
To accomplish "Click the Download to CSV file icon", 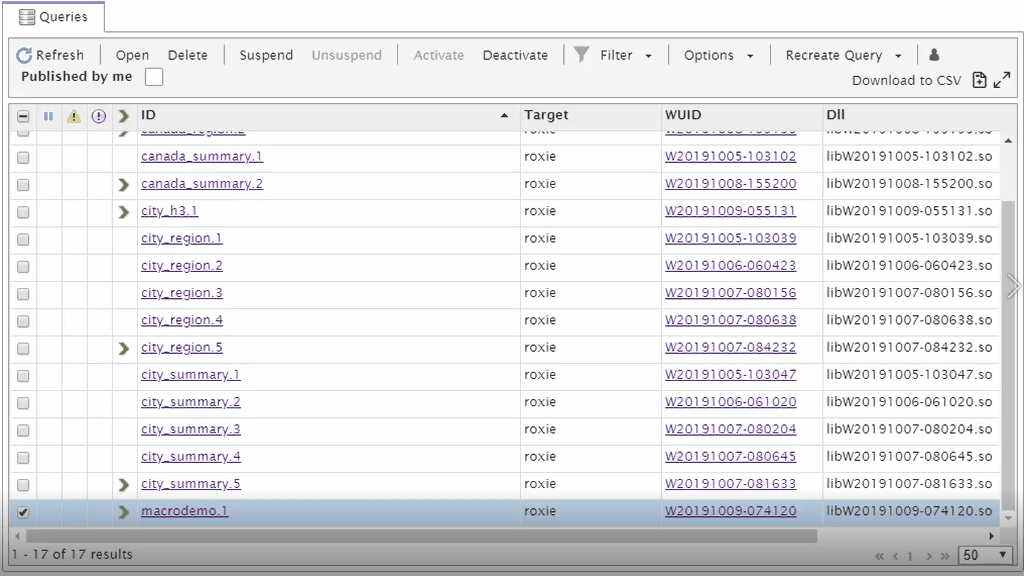I will point(979,80).
